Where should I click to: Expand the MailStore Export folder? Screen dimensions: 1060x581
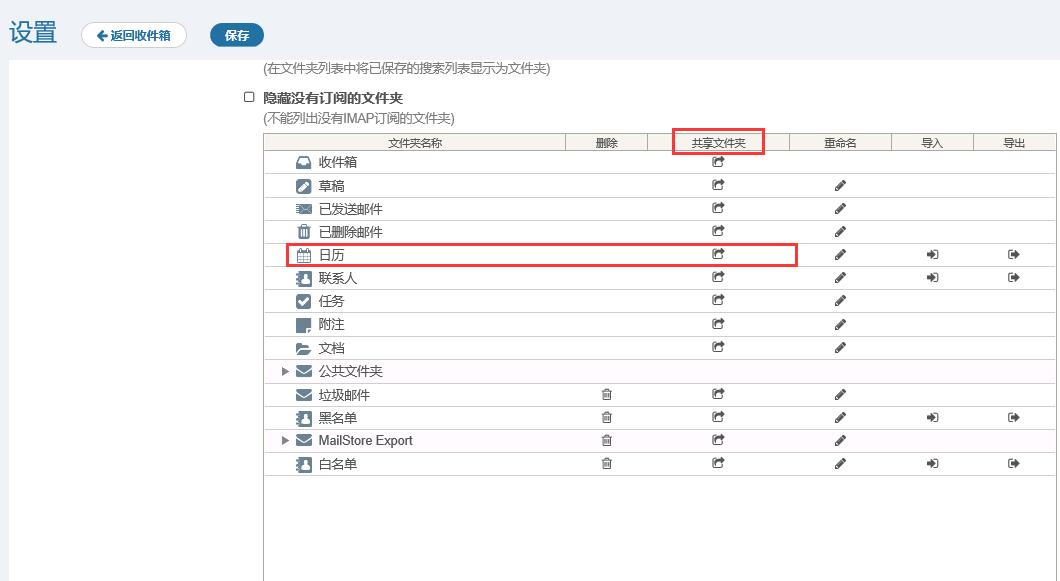(285, 440)
